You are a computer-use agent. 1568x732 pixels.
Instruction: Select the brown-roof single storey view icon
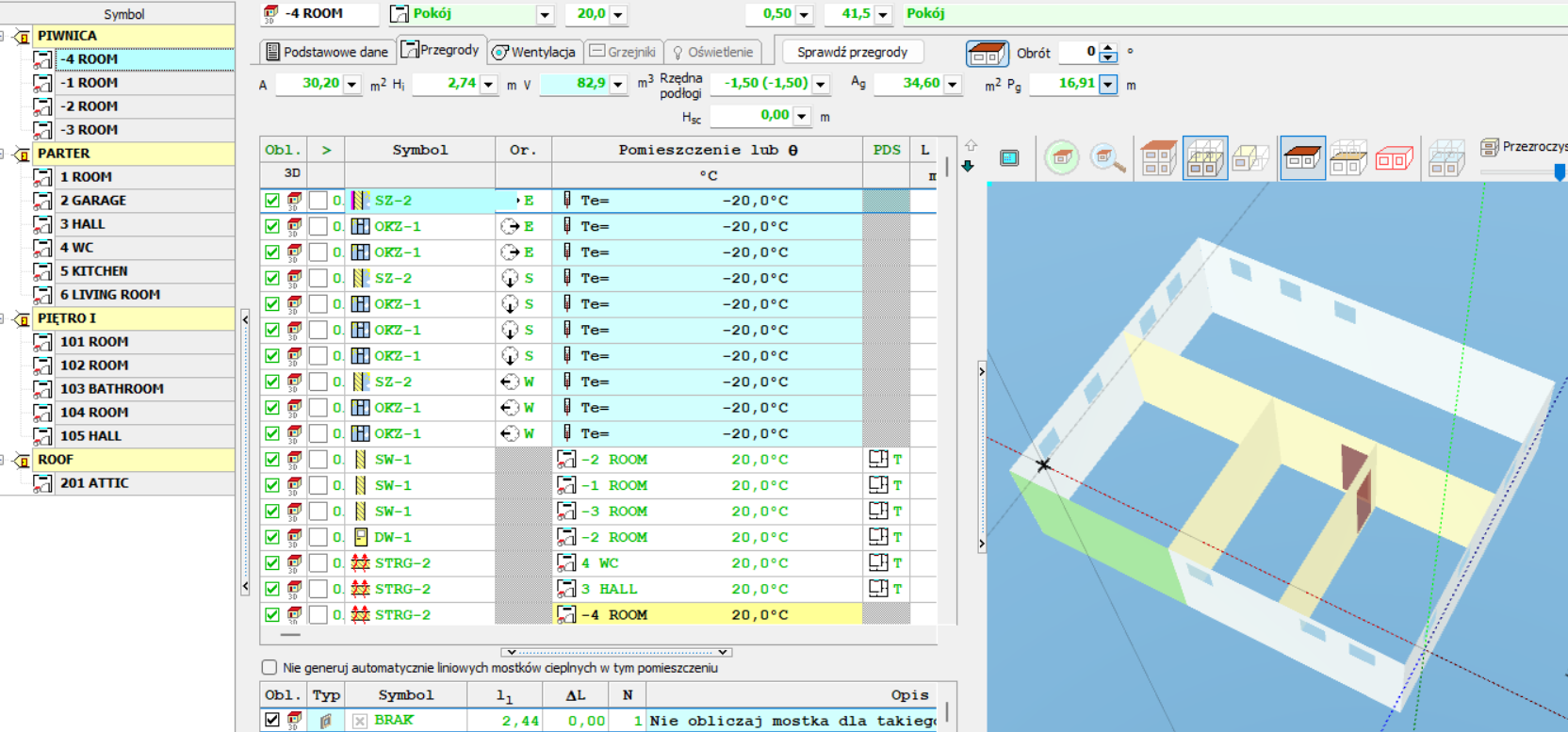click(x=1302, y=158)
